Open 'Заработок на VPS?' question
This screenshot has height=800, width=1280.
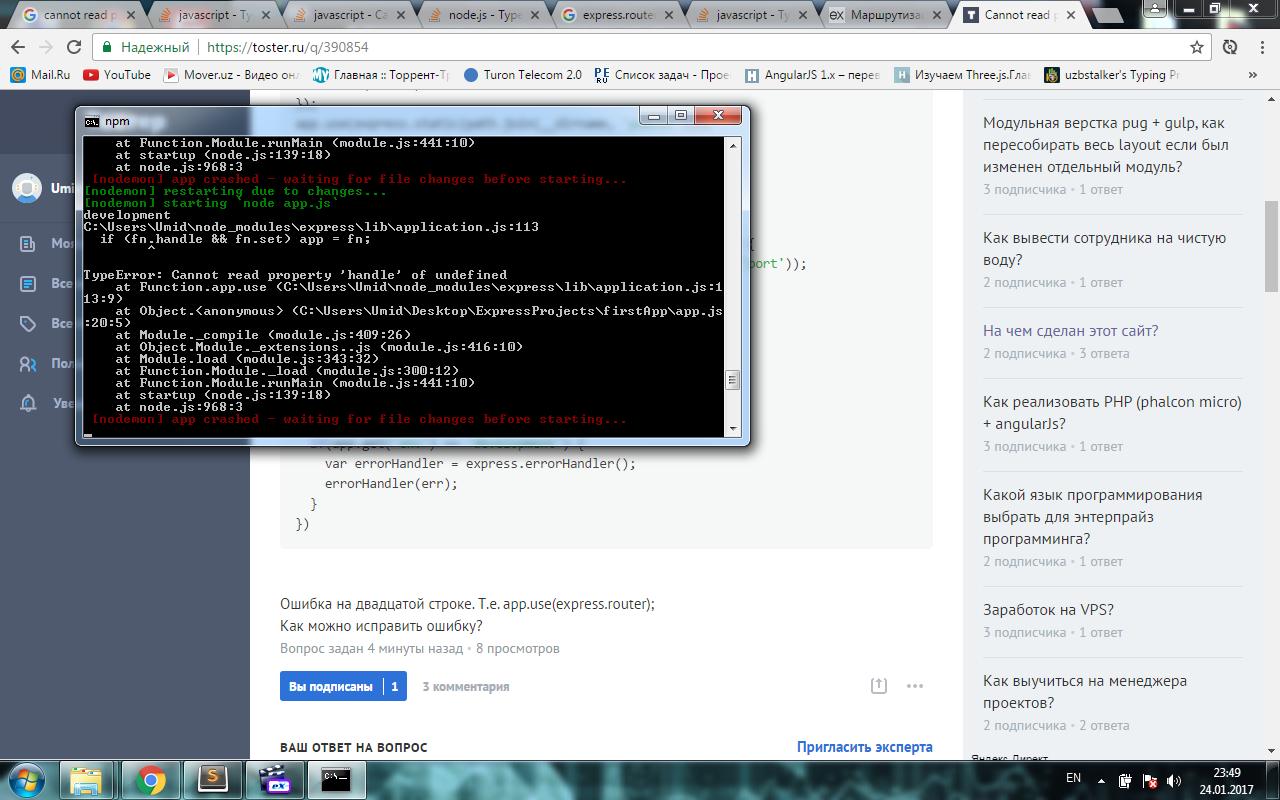(x=1048, y=610)
